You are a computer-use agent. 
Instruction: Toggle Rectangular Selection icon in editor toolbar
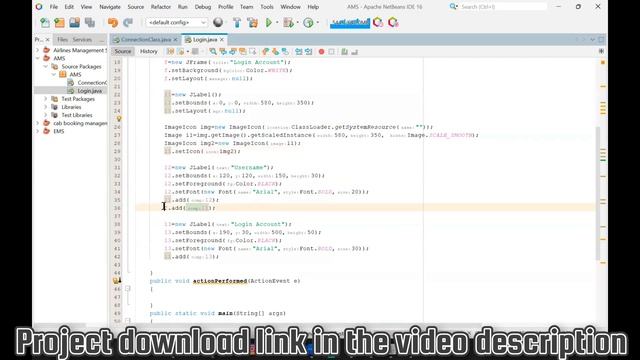(253, 51)
